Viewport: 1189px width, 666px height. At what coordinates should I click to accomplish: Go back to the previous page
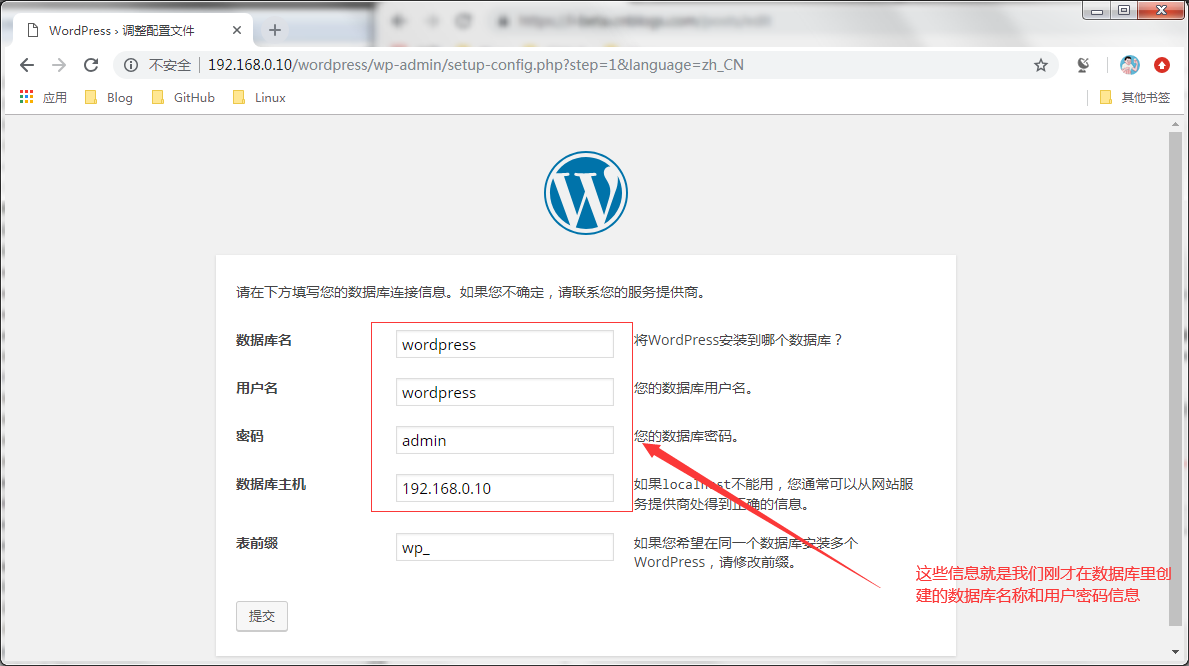[27, 65]
